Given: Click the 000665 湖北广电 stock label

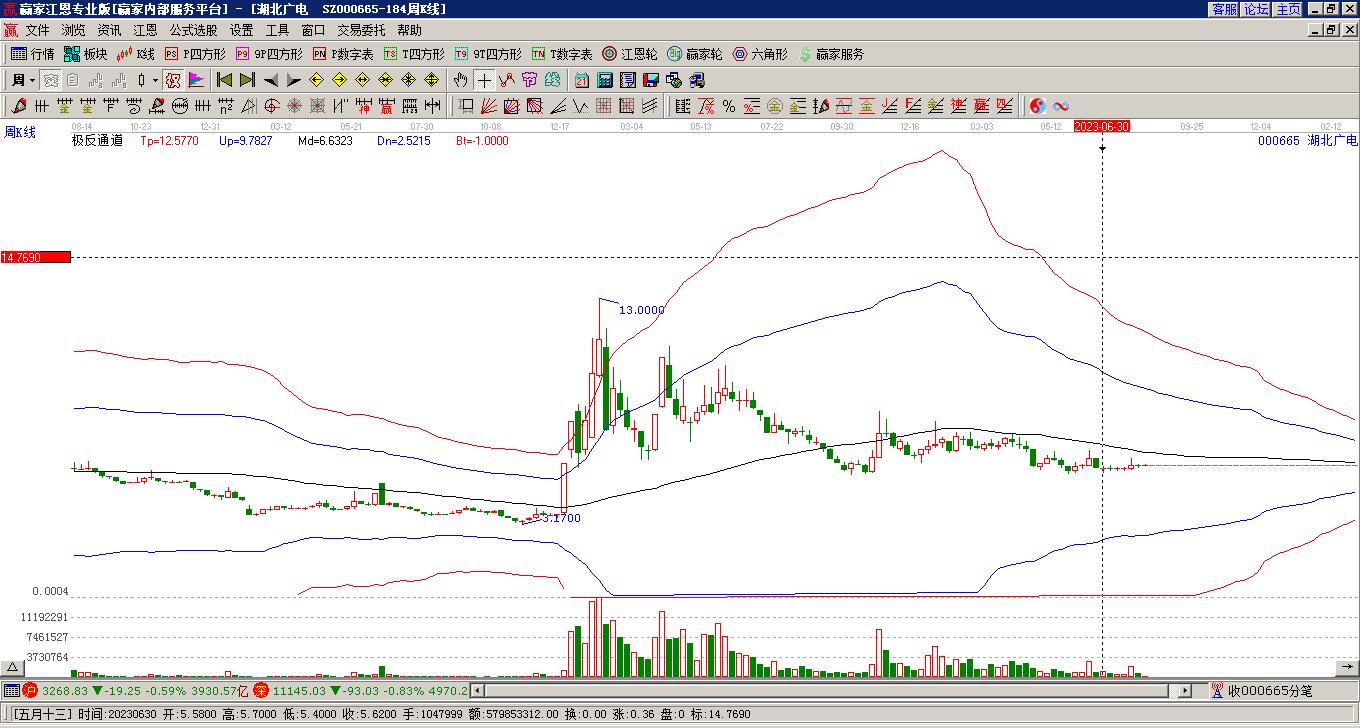Looking at the screenshot, I should [1308, 141].
